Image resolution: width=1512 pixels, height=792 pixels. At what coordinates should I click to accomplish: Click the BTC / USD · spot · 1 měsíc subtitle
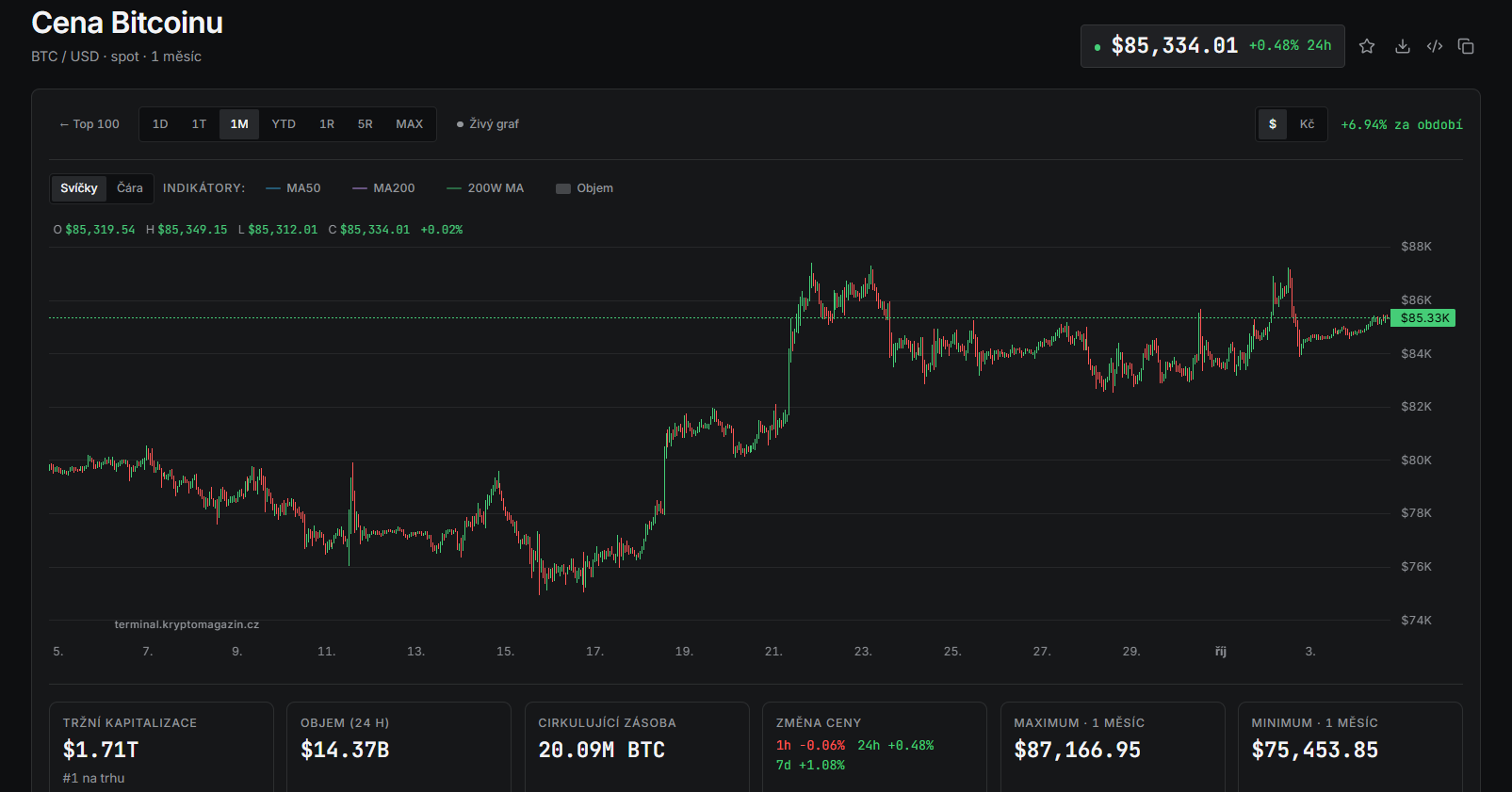[x=116, y=57]
